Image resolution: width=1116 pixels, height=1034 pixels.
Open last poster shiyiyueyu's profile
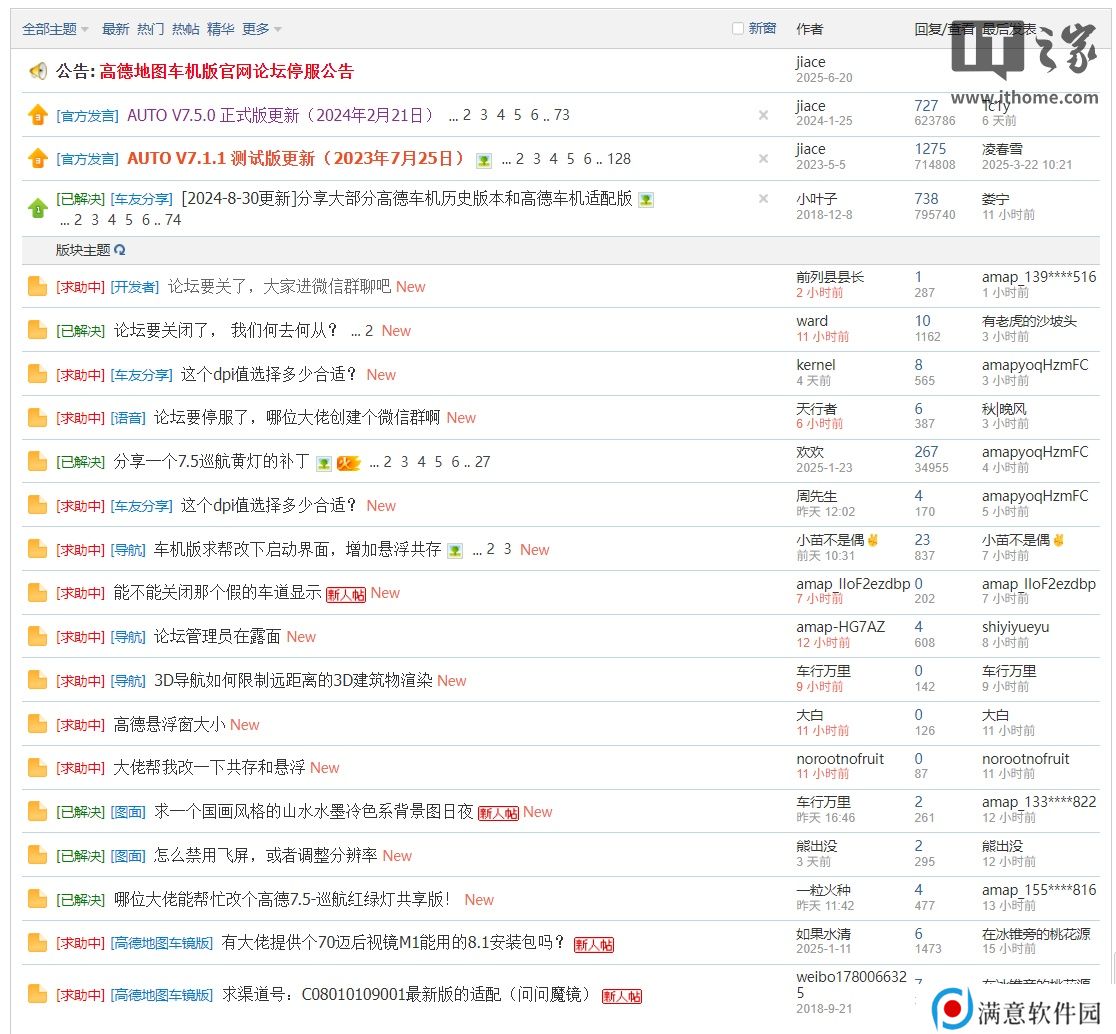[1015, 627]
